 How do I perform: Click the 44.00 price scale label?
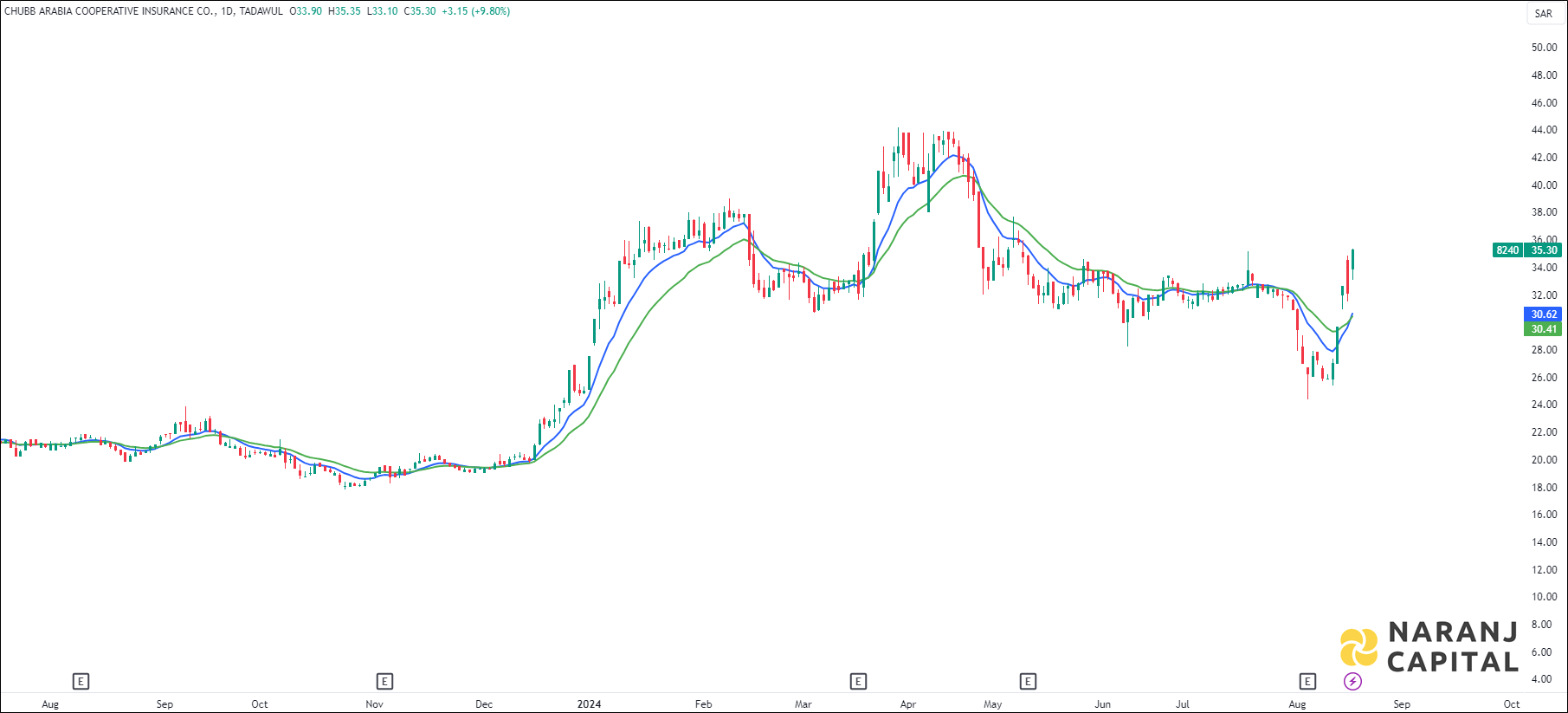click(1544, 130)
